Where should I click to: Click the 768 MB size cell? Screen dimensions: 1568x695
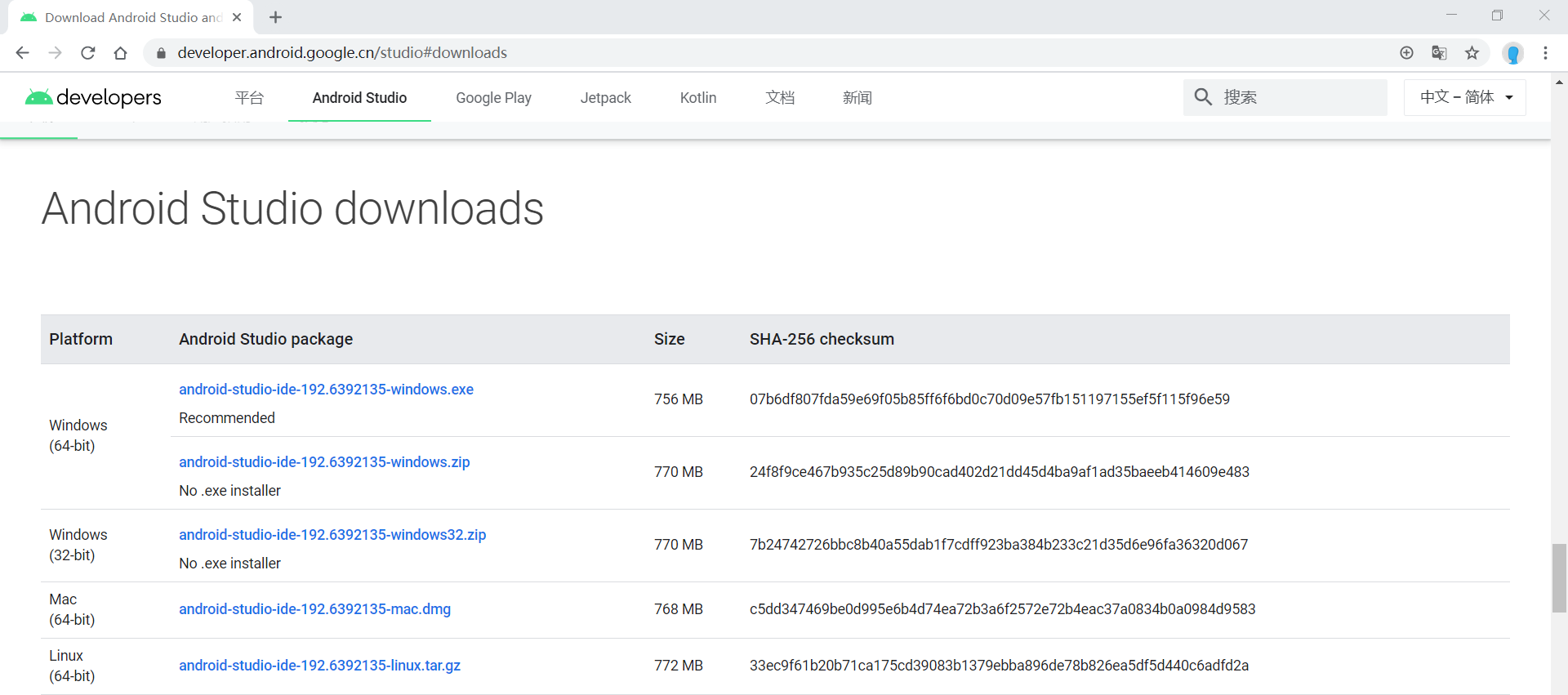678,609
